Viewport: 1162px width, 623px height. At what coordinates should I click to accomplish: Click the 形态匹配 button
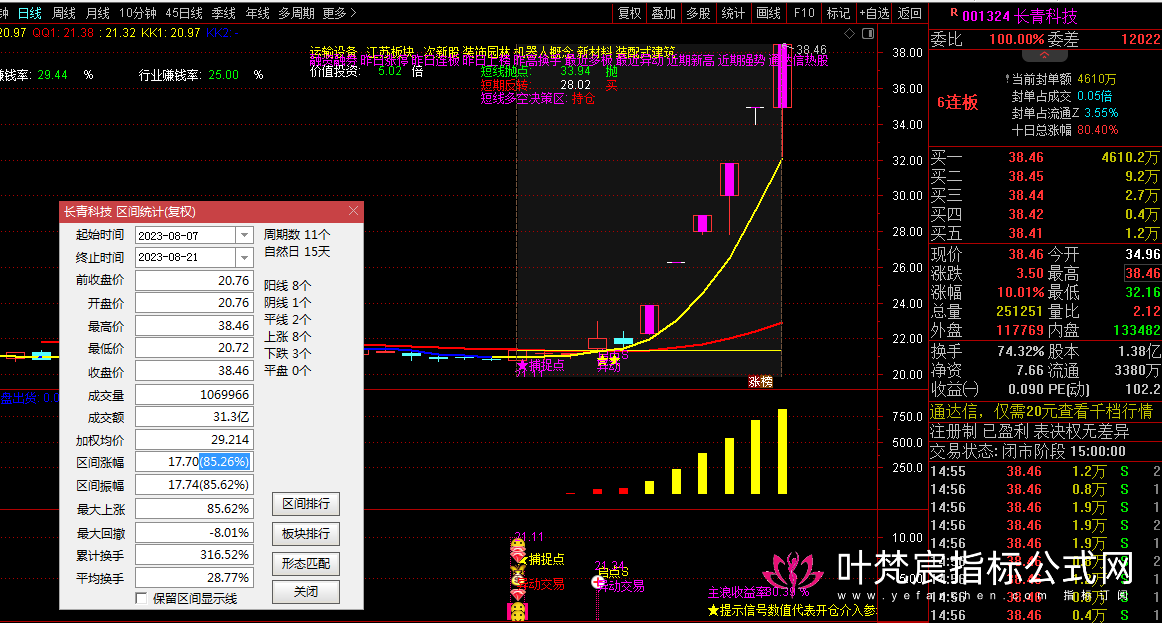305,563
